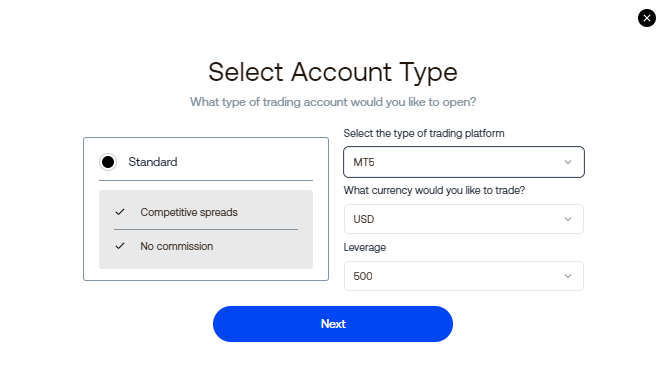This screenshot has width=665, height=389.
Task: Open the currency dropdown showing USD
Action: point(464,219)
